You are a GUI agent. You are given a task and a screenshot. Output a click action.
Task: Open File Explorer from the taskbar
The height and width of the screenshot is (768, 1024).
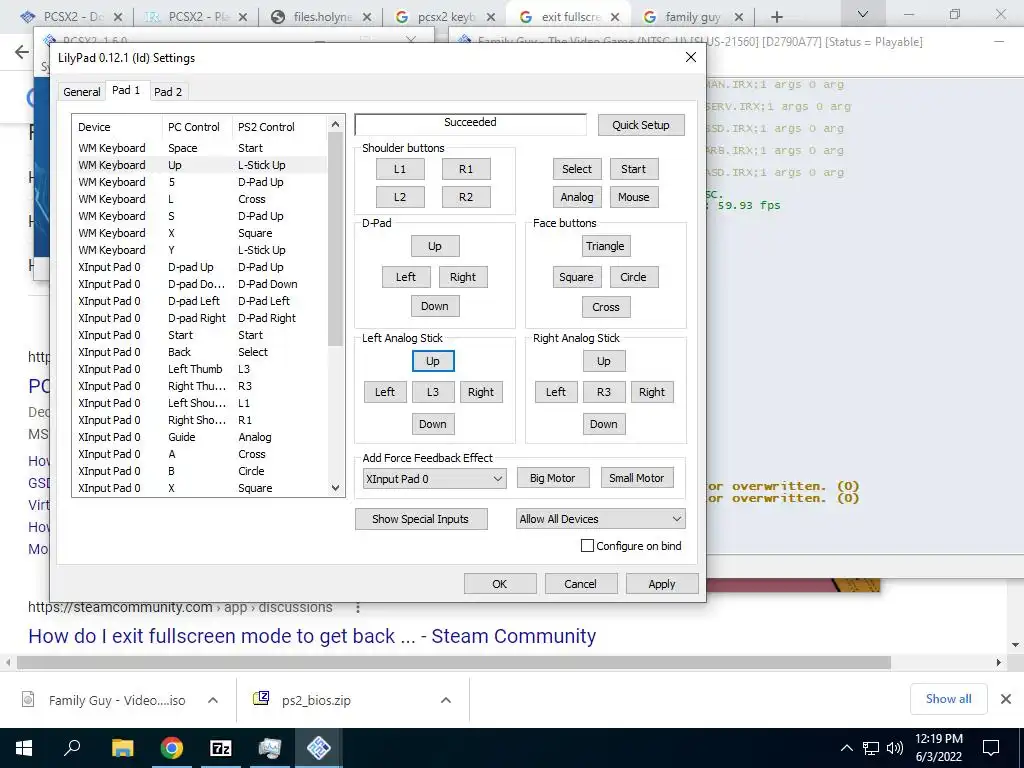pos(122,748)
